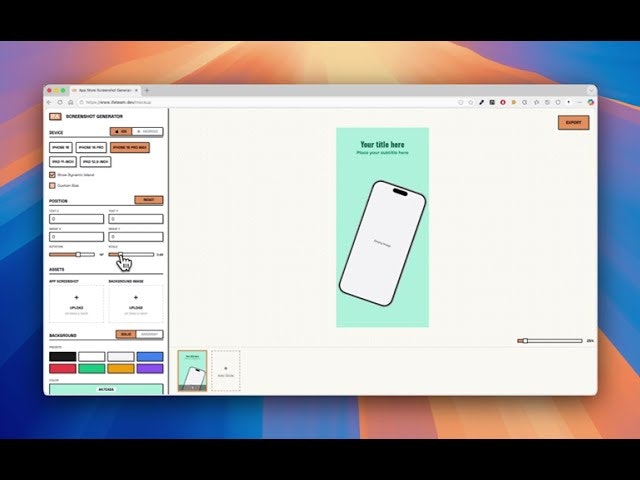Click the Text X input field
Viewport: 640px width, 480px height.
(76, 219)
